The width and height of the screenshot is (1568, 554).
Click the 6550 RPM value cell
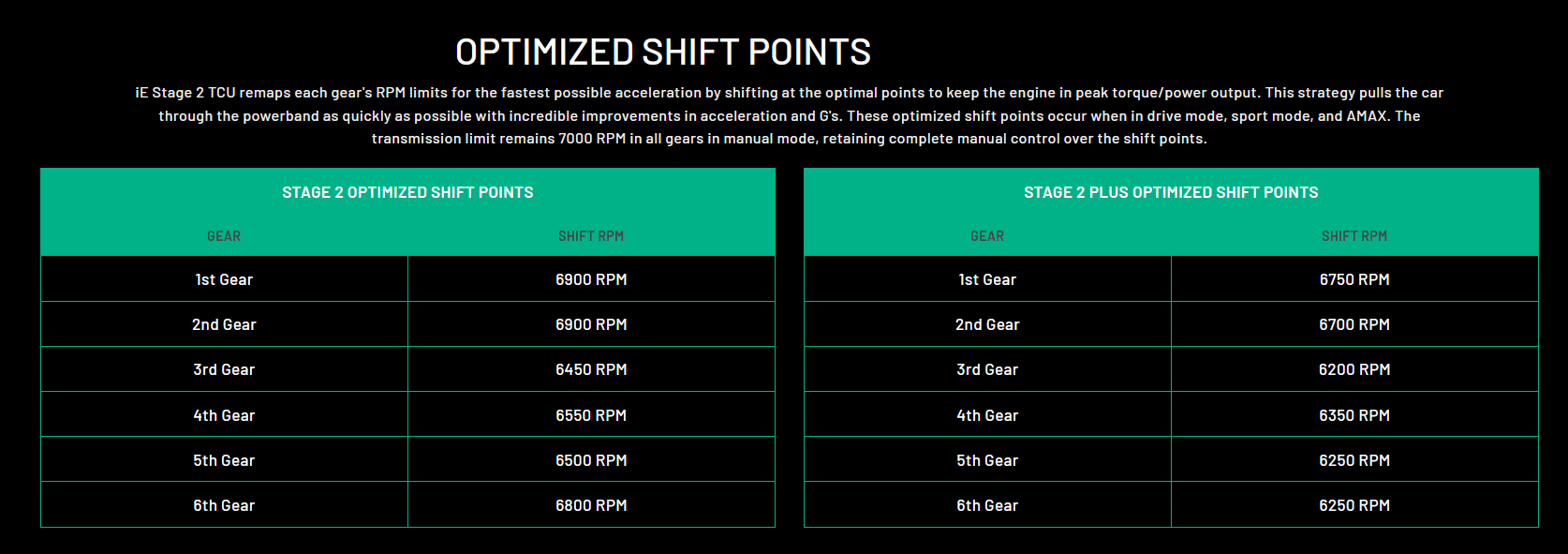point(591,415)
